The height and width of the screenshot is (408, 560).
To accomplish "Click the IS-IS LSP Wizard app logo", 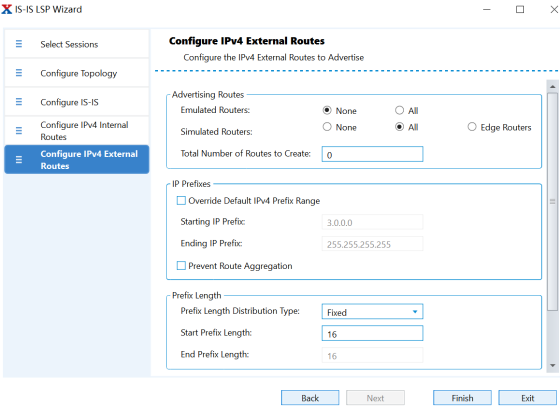I will pyautogui.click(x=6, y=9).
